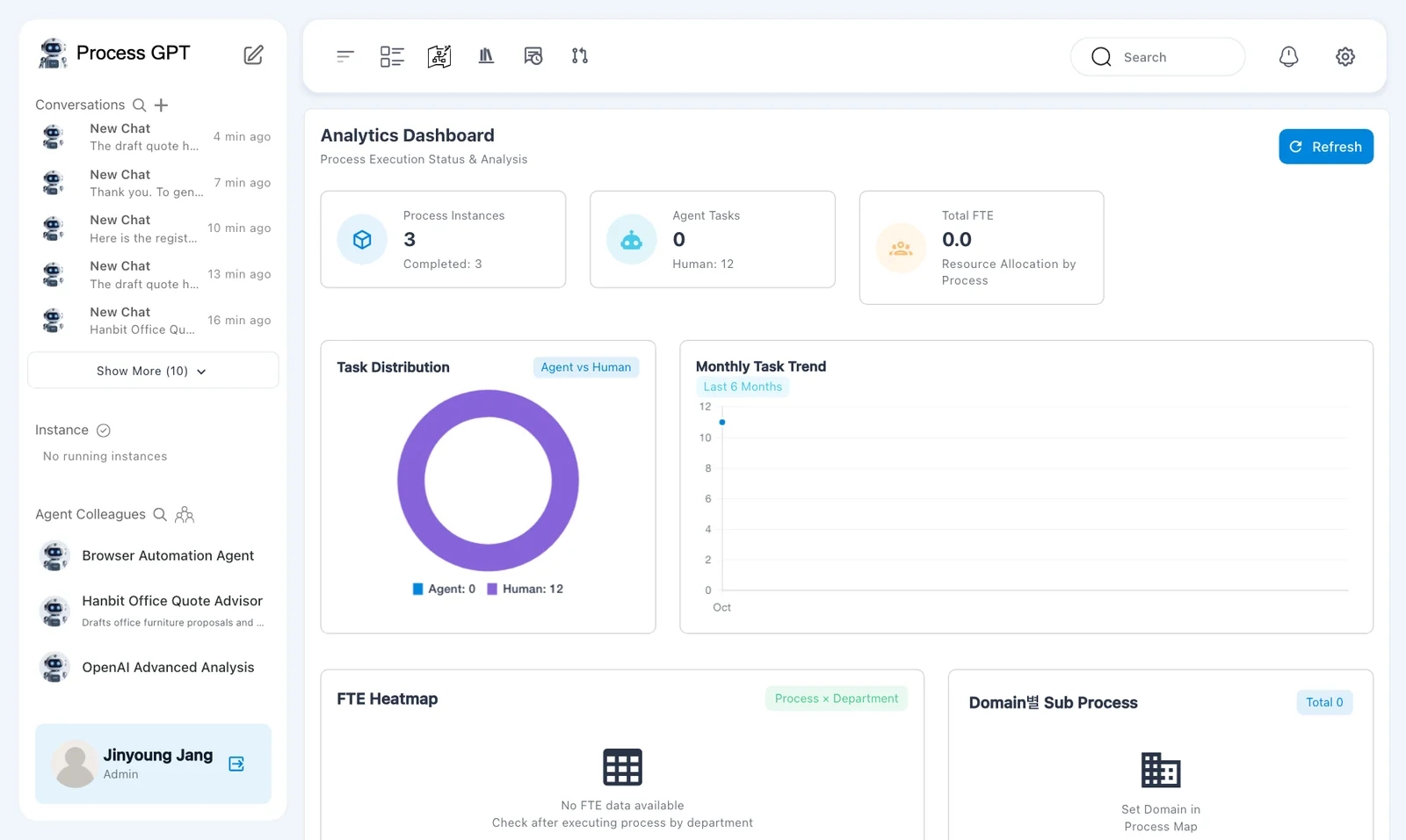
Task: Open chat 'Hanbit Office Qu...'
Action: coord(154,320)
